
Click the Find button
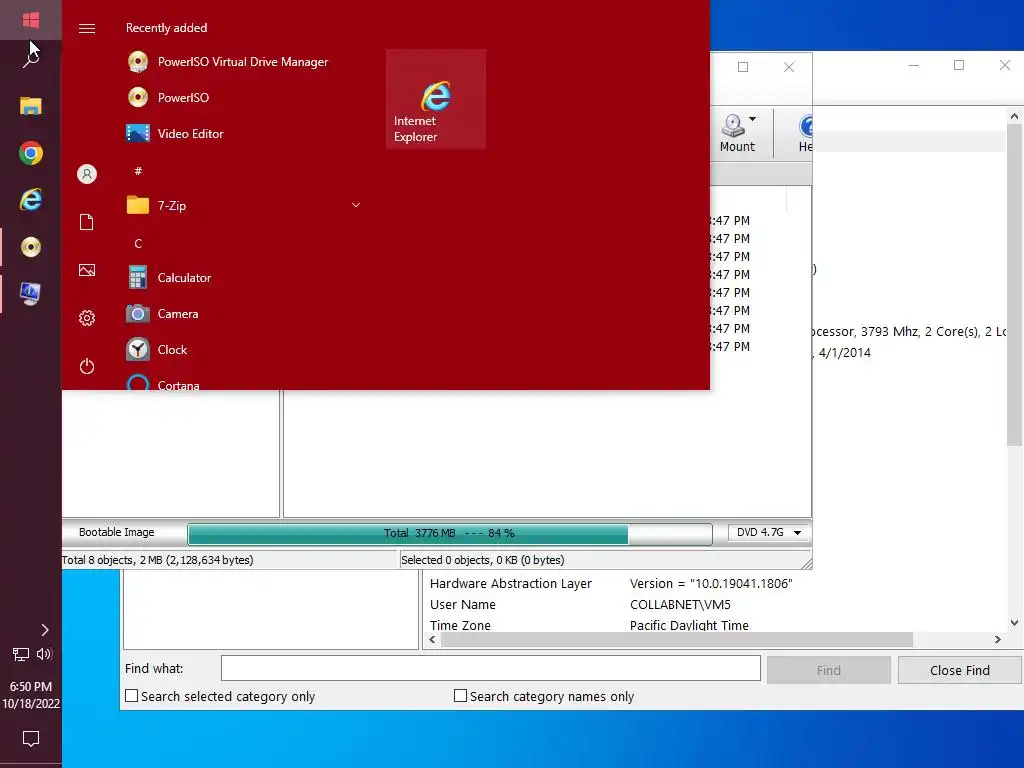click(829, 671)
